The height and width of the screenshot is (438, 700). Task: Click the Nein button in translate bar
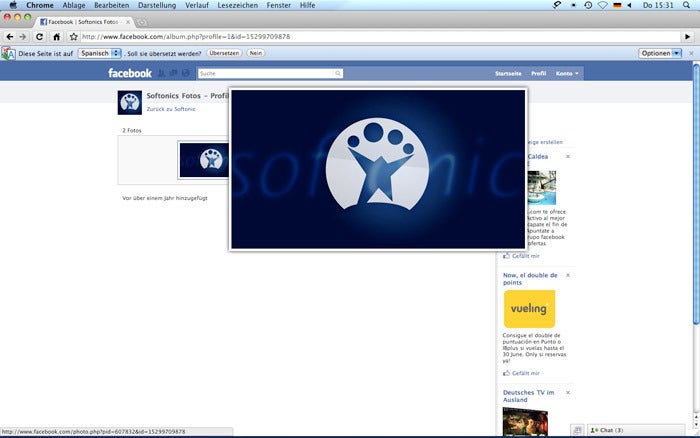(256, 53)
